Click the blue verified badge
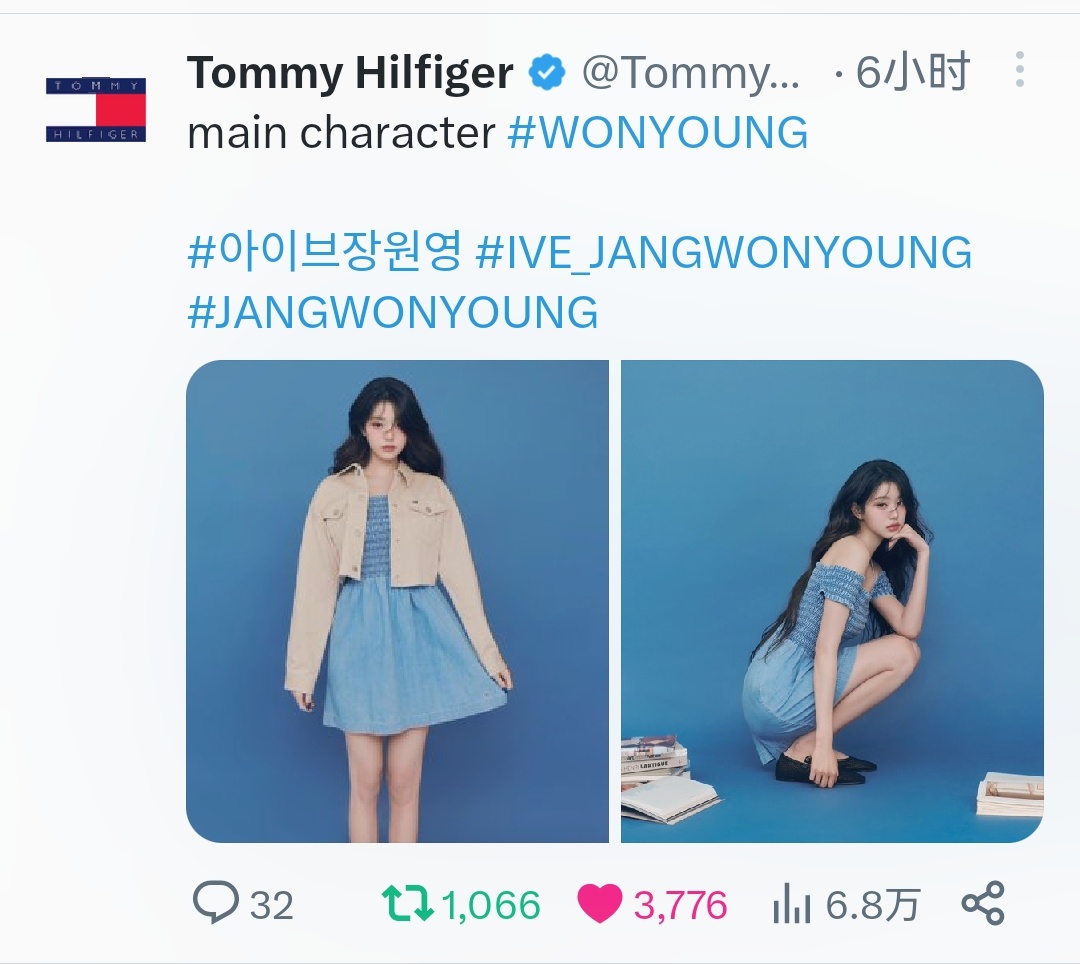Viewport: 1080px width, 964px height. coord(547,72)
